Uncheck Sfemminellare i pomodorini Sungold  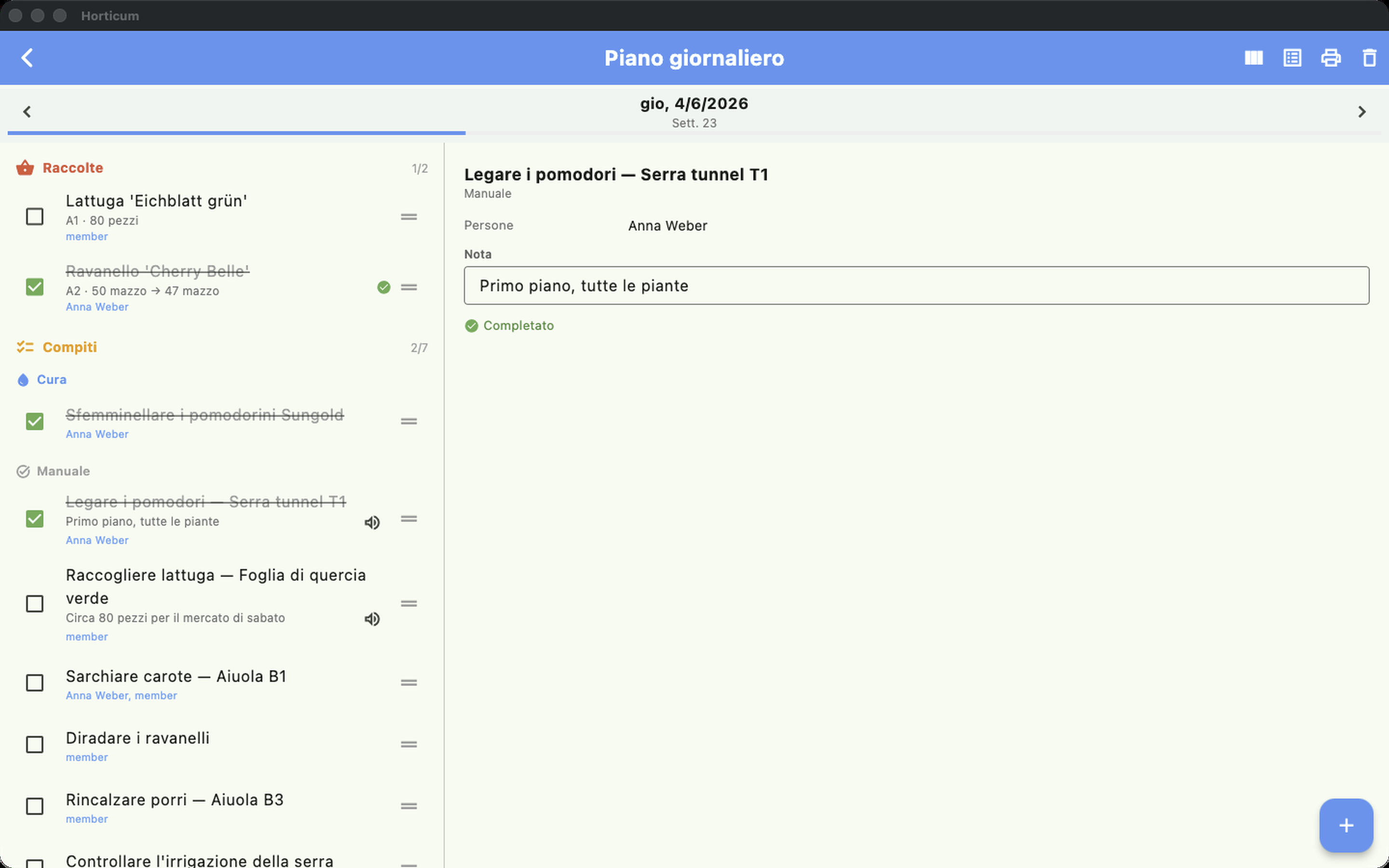pyautogui.click(x=34, y=421)
